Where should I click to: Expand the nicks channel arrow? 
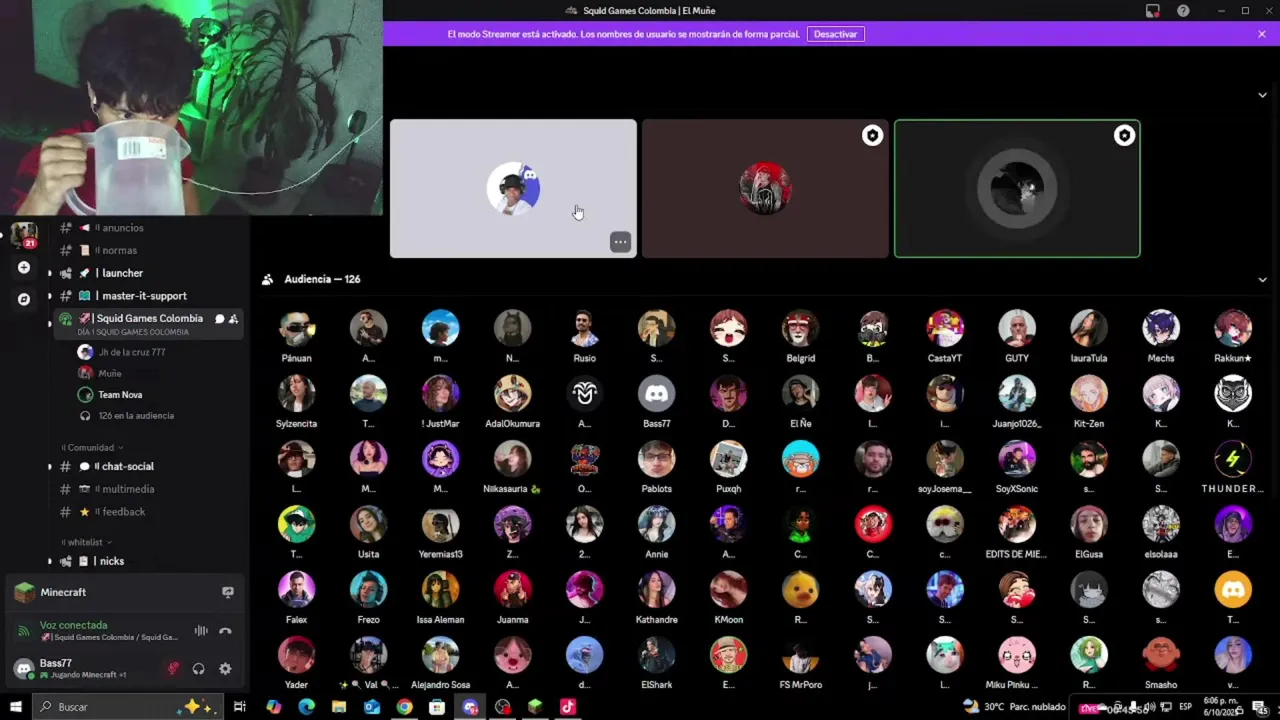coord(50,562)
